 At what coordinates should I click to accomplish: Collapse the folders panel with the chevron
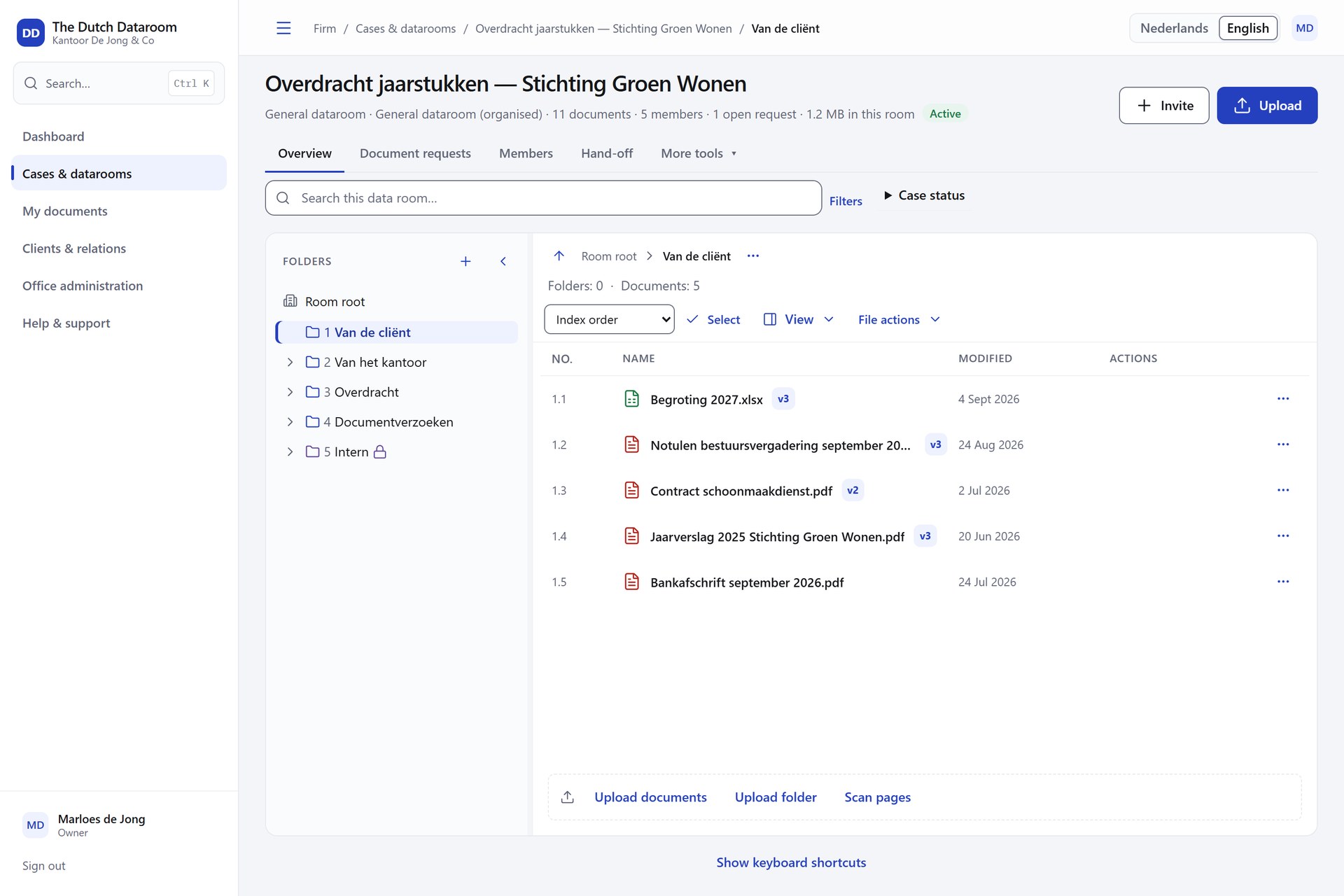coord(503,261)
